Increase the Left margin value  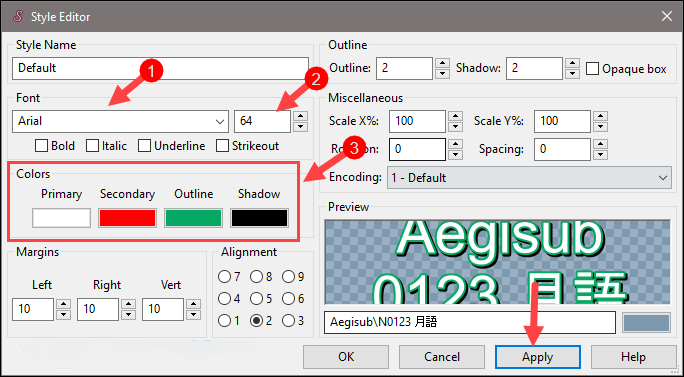tap(64, 304)
